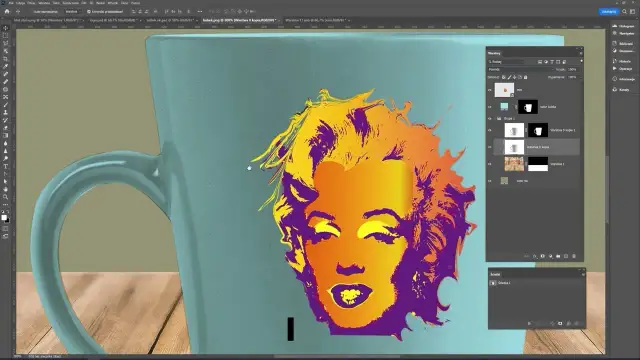Select the Lasso tool
The image size is (640, 360).
point(5,44)
